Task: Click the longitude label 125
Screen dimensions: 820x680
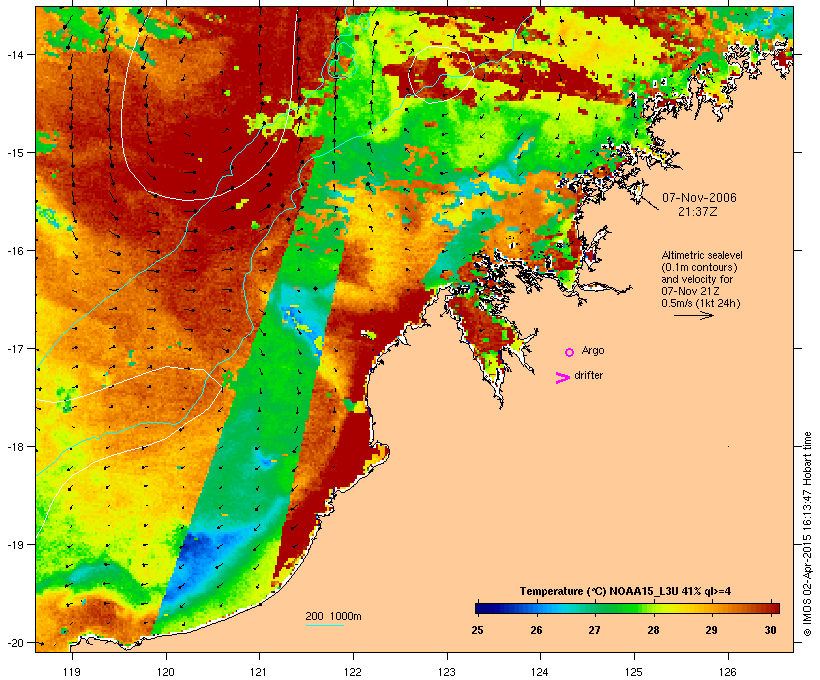Action: pyautogui.click(x=634, y=672)
